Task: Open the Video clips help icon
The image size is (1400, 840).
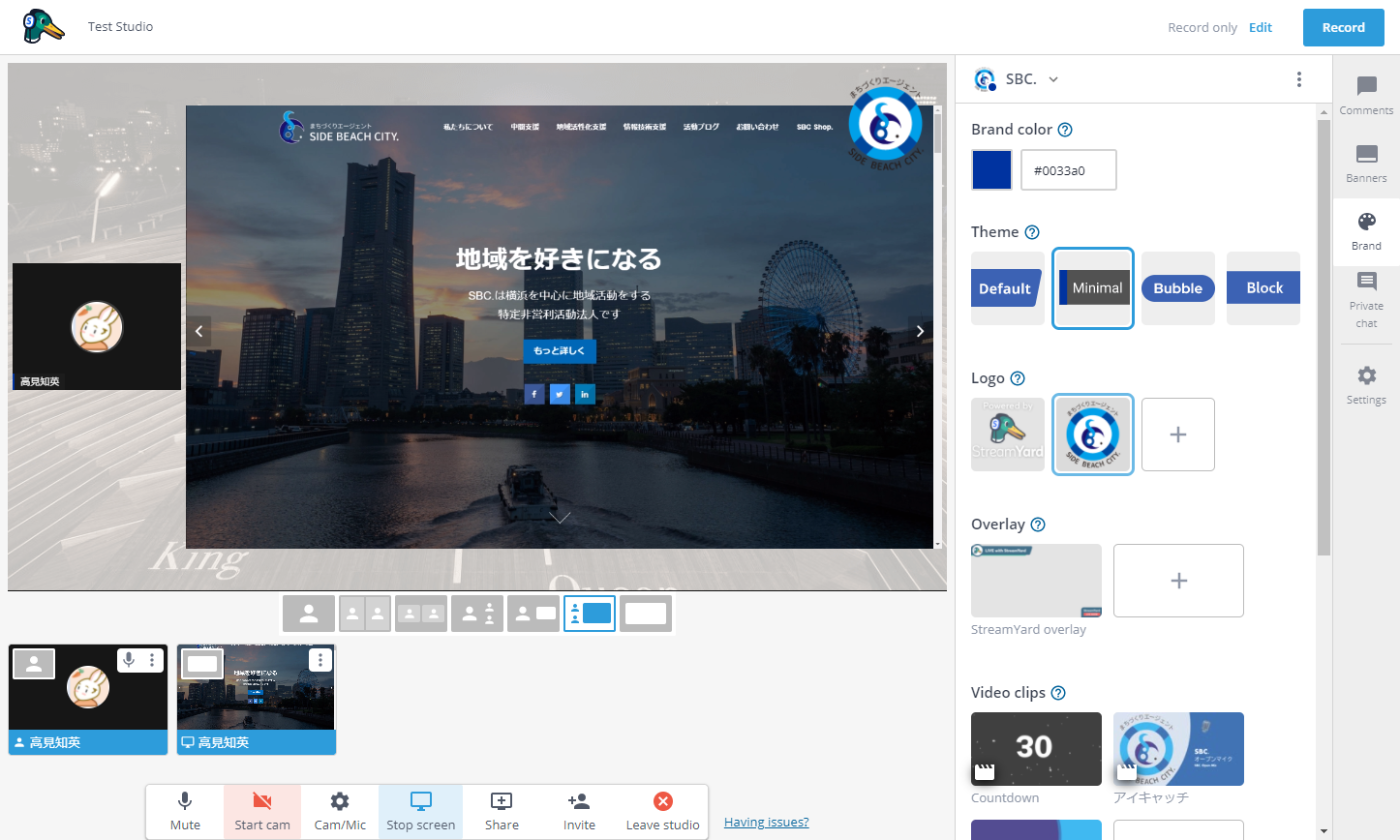Action: (1058, 693)
